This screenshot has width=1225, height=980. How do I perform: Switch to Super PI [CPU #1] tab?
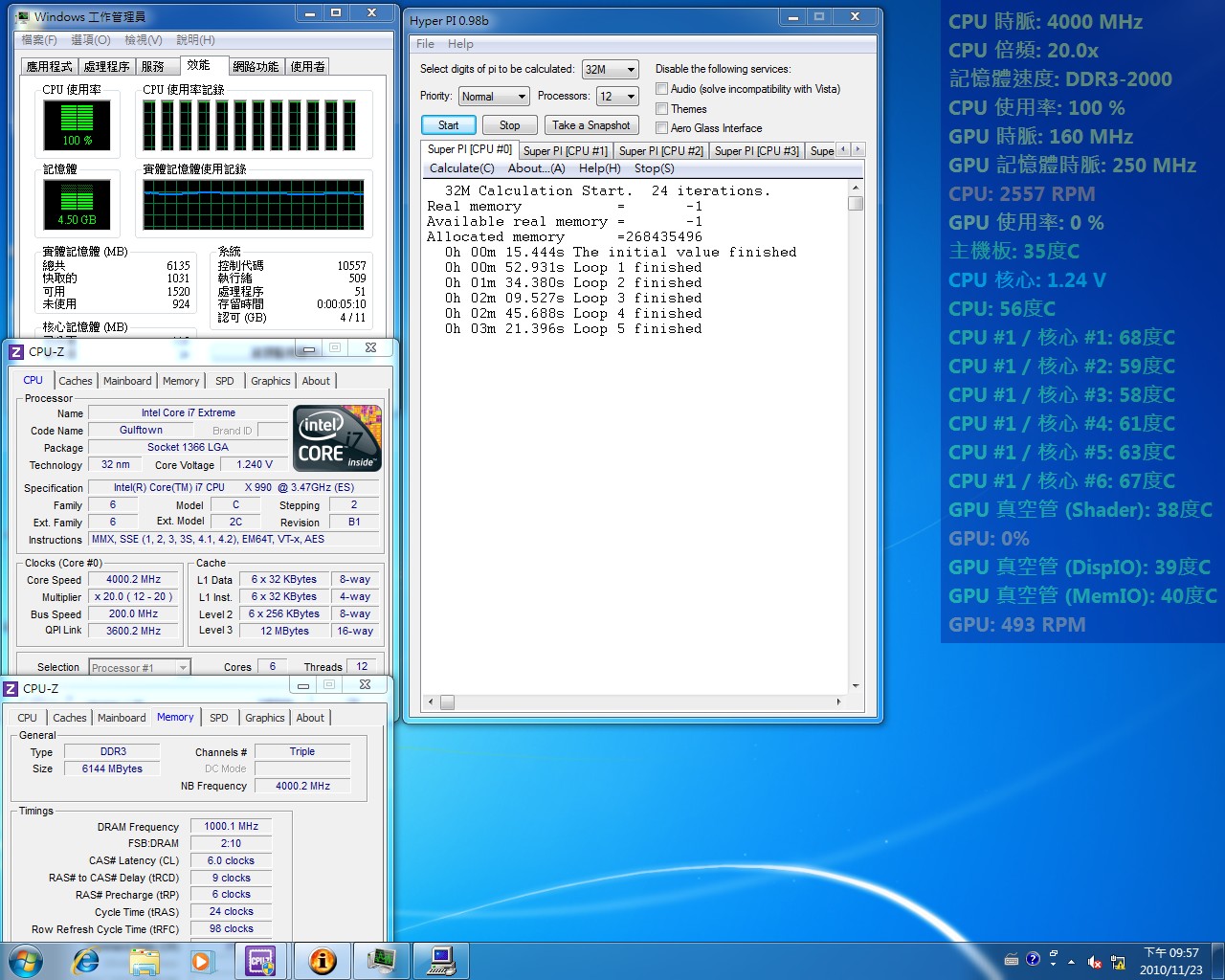pyautogui.click(x=565, y=150)
